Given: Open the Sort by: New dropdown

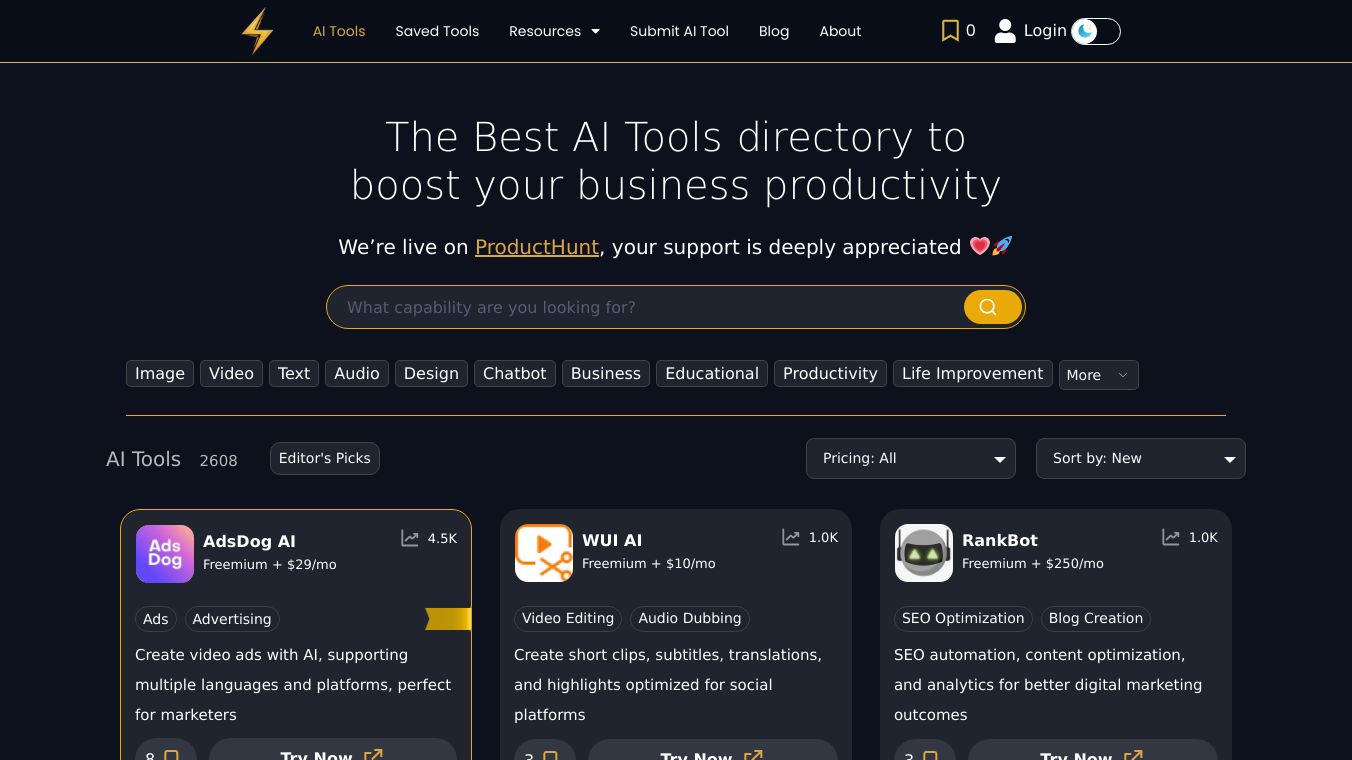Looking at the screenshot, I should pyautogui.click(x=1140, y=458).
